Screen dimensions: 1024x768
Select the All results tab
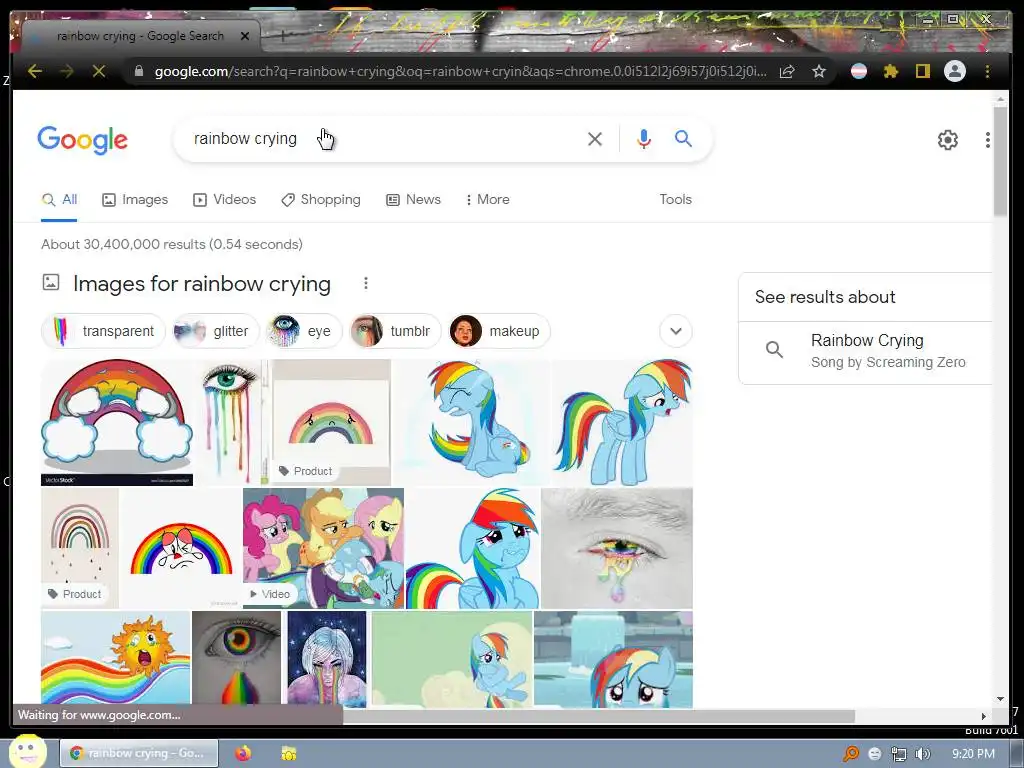(x=59, y=200)
